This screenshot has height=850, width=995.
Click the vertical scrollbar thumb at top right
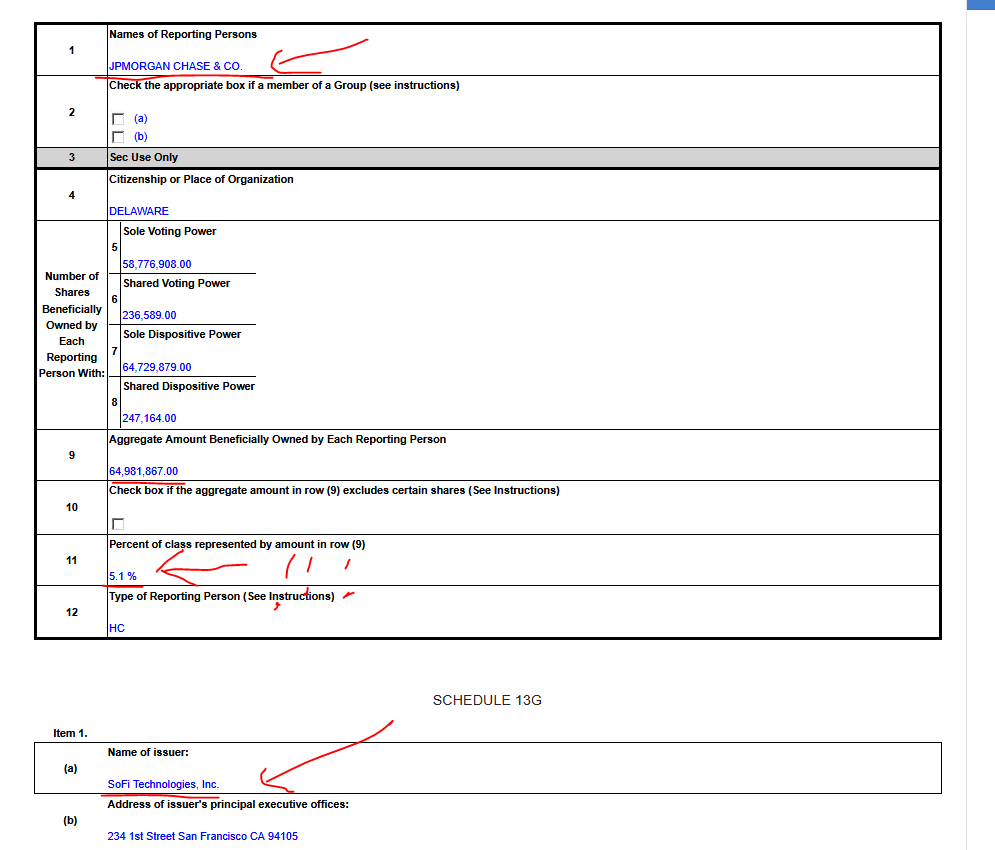tap(980, 5)
